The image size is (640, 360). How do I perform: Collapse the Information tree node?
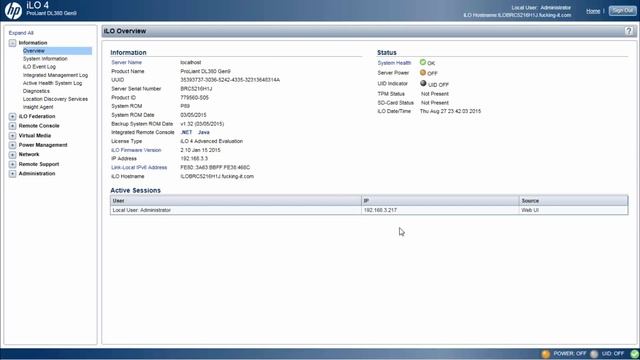click(12, 43)
